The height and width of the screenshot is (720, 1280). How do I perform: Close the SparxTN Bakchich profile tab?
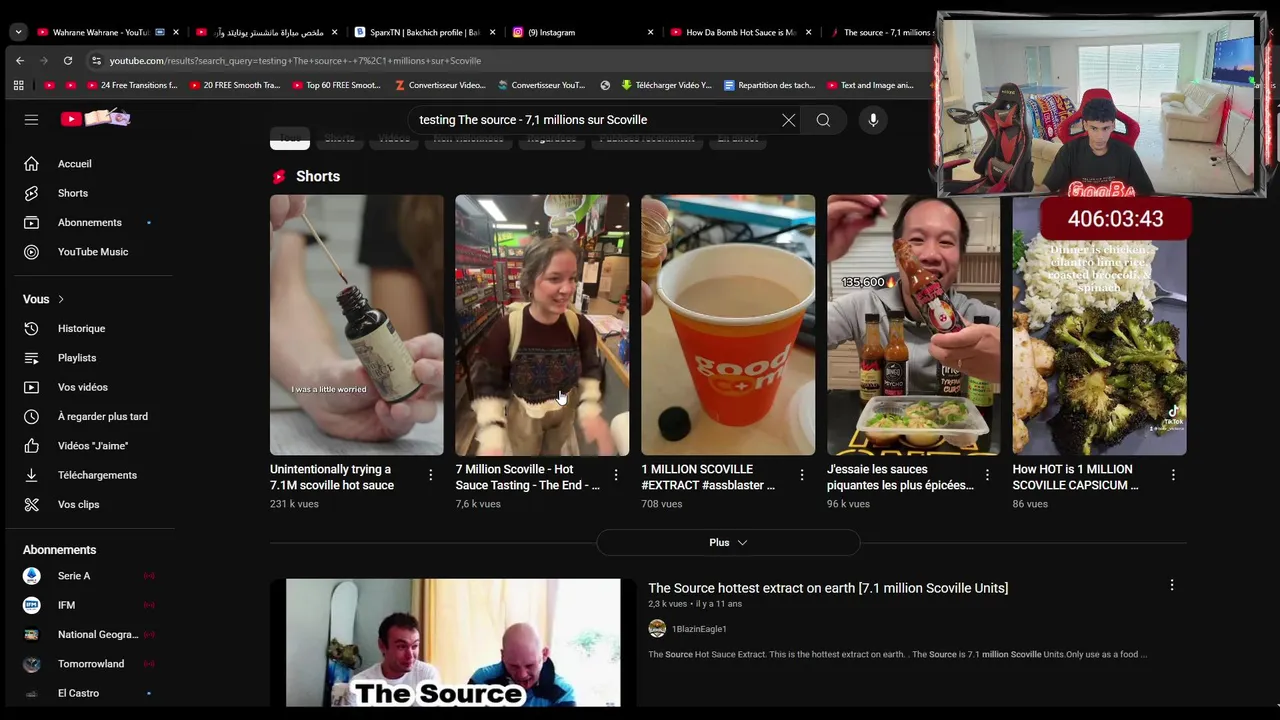coord(492,32)
